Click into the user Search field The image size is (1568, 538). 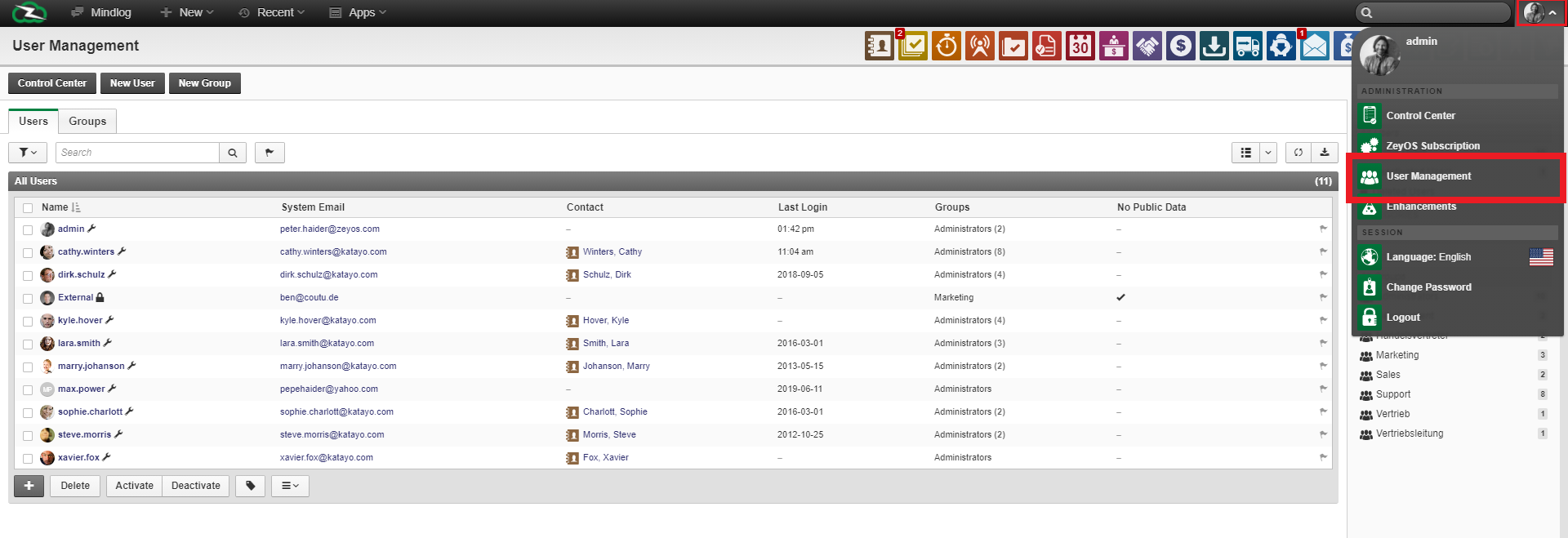[x=137, y=153]
